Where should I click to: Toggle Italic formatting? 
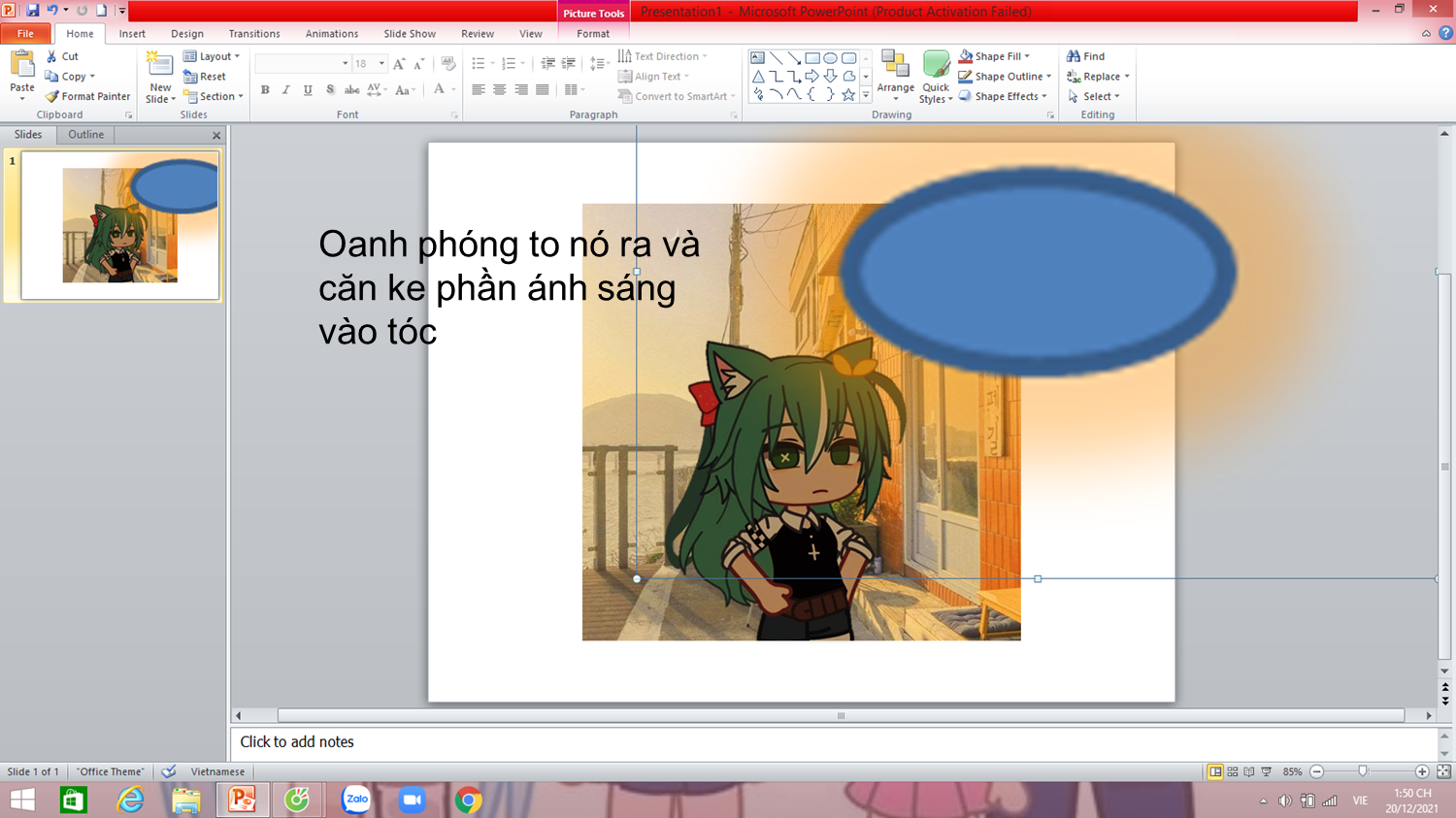286,90
